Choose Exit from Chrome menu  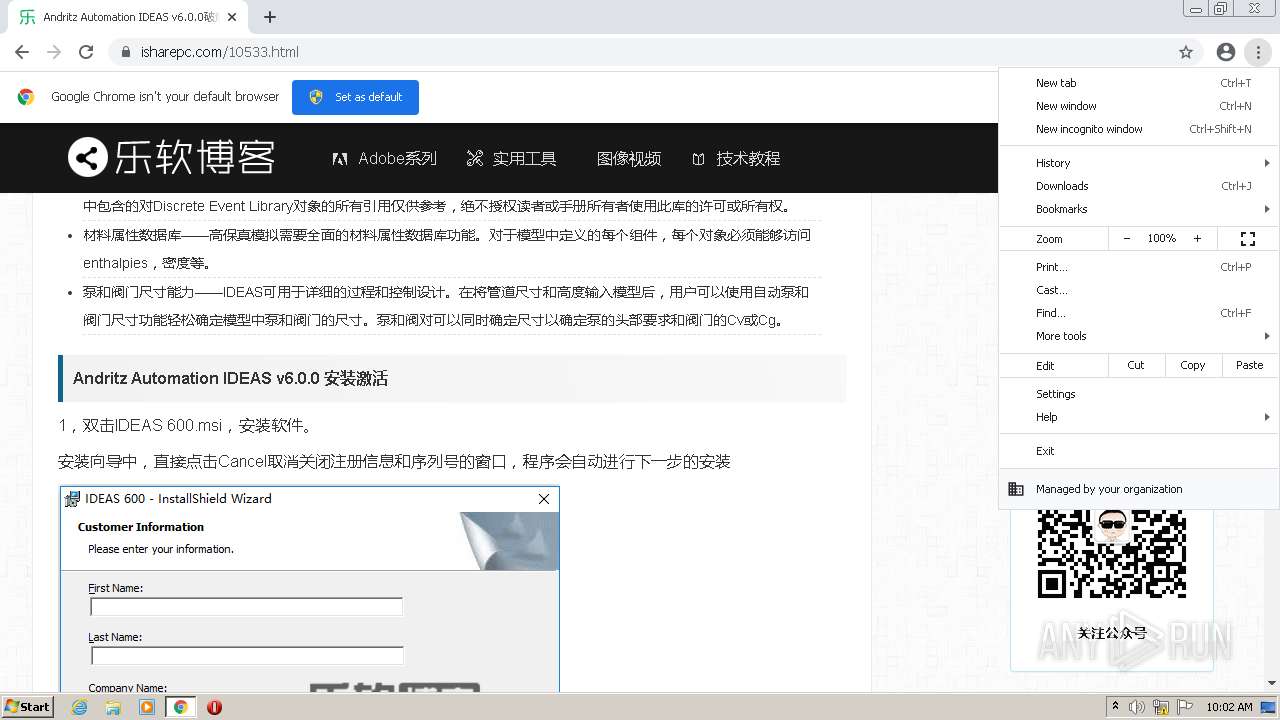coord(1139,451)
